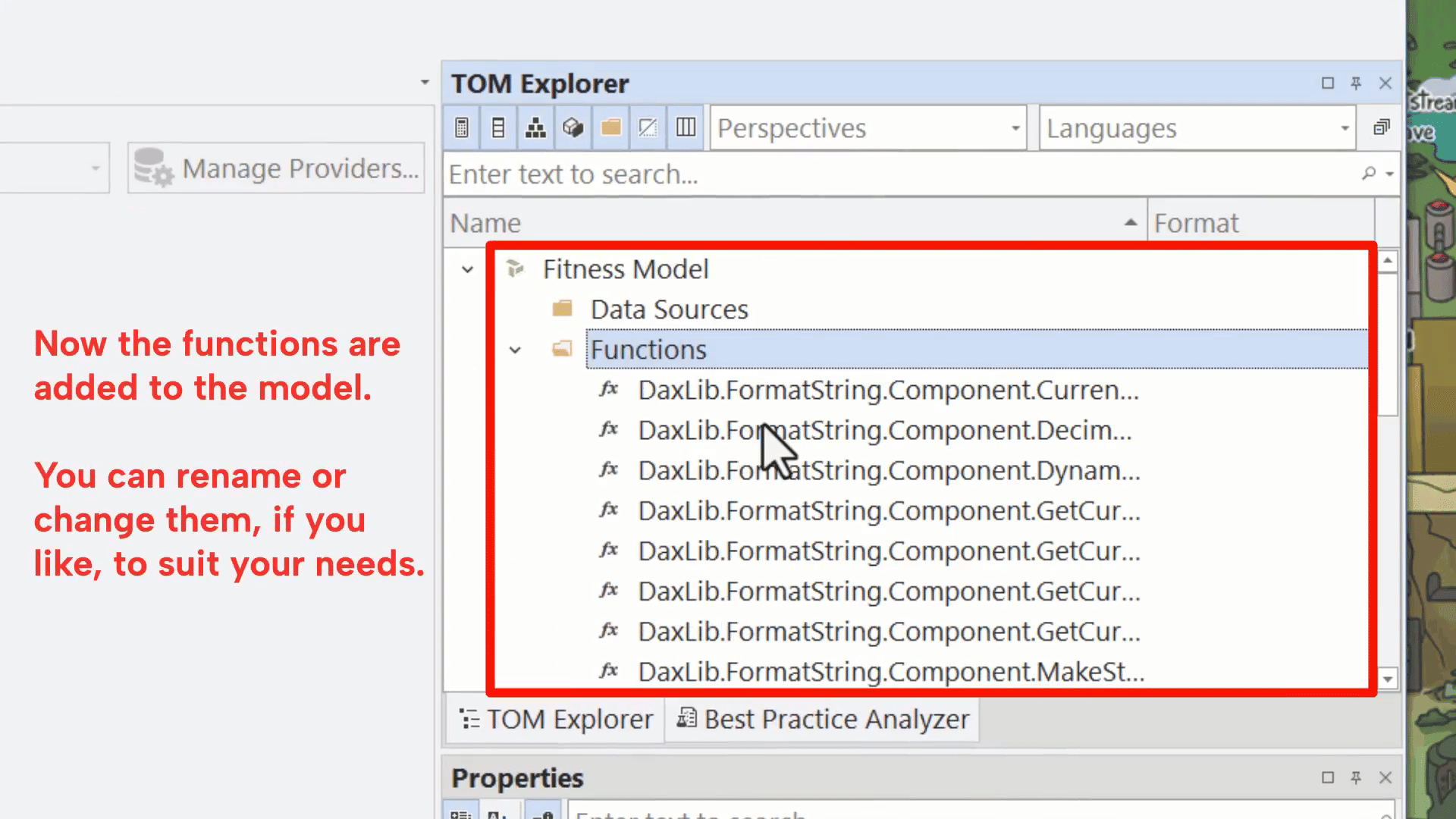Toggle show partitions cube icon
The width and height of the screenshot is (1456, 819).
tap(573, 127)
